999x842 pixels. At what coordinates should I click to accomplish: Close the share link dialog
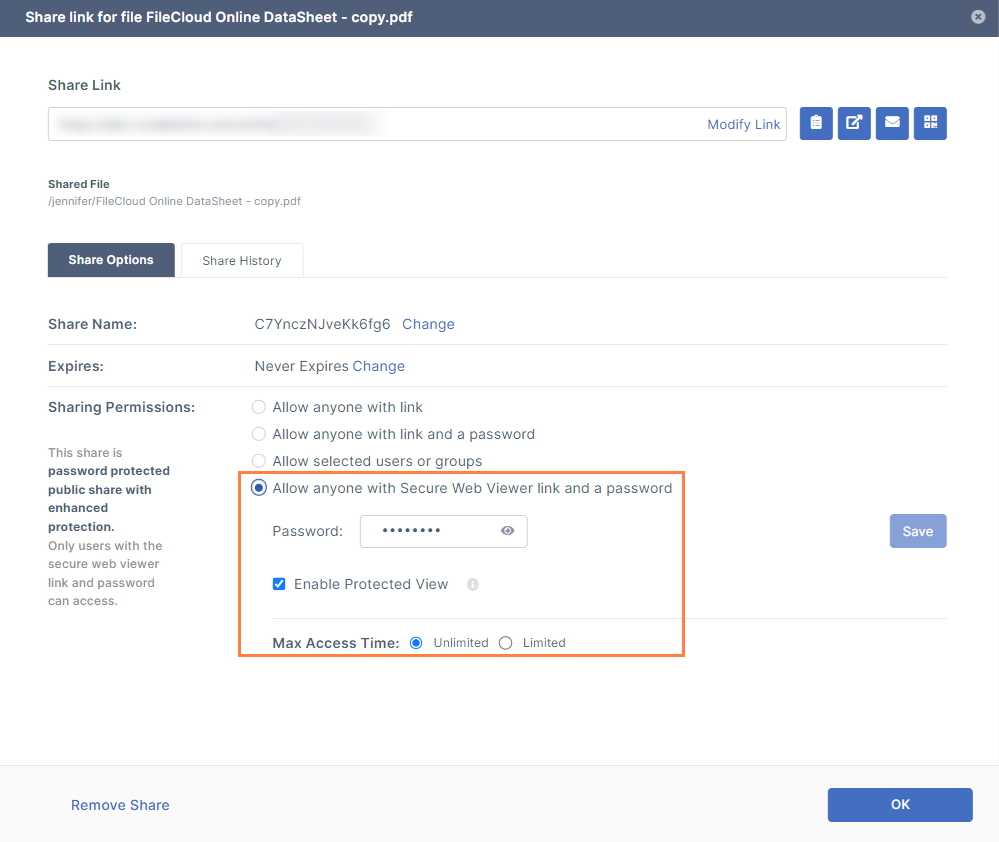[978, 17]
